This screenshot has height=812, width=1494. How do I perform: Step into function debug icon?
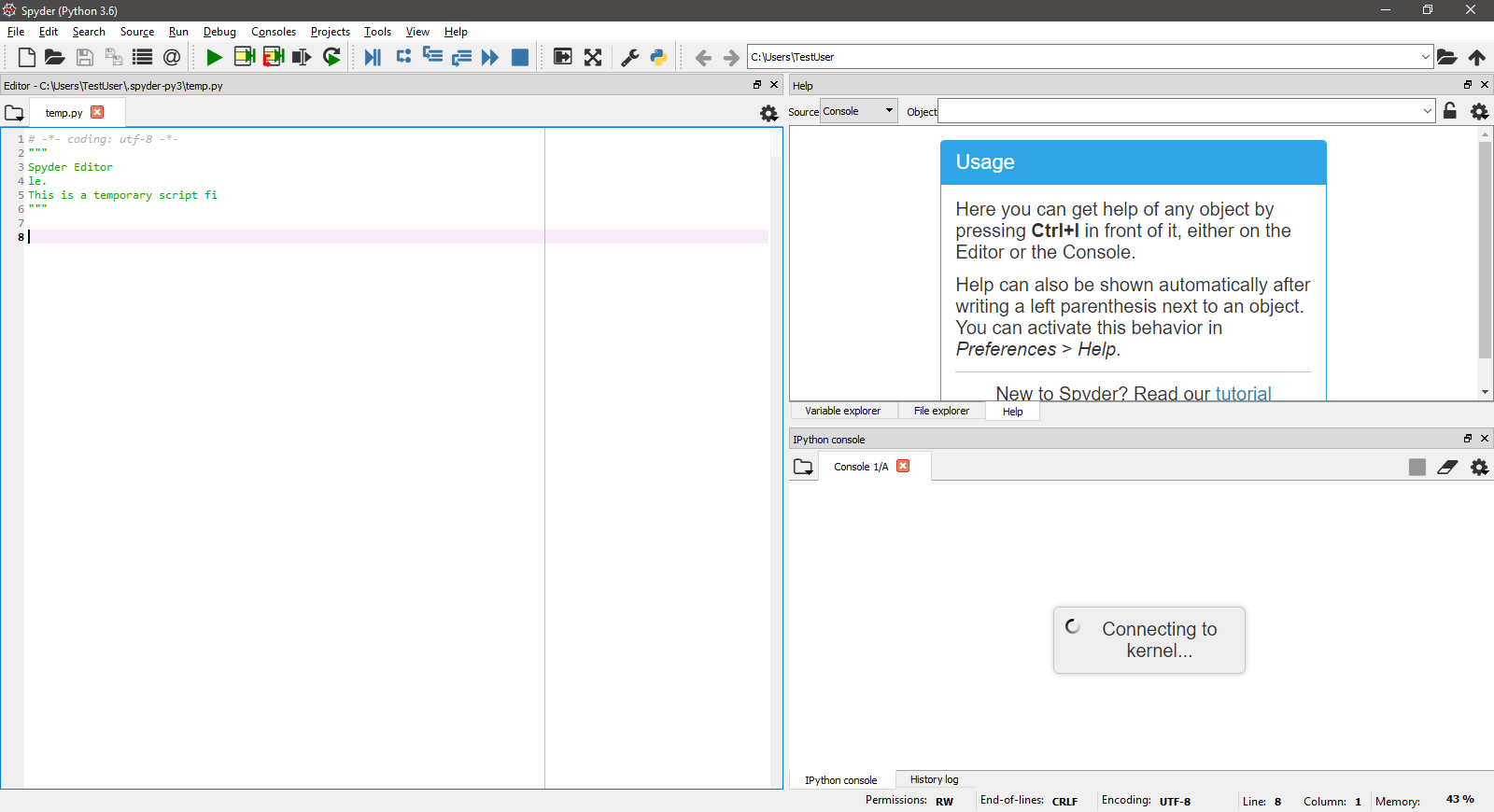pos(432,56)
